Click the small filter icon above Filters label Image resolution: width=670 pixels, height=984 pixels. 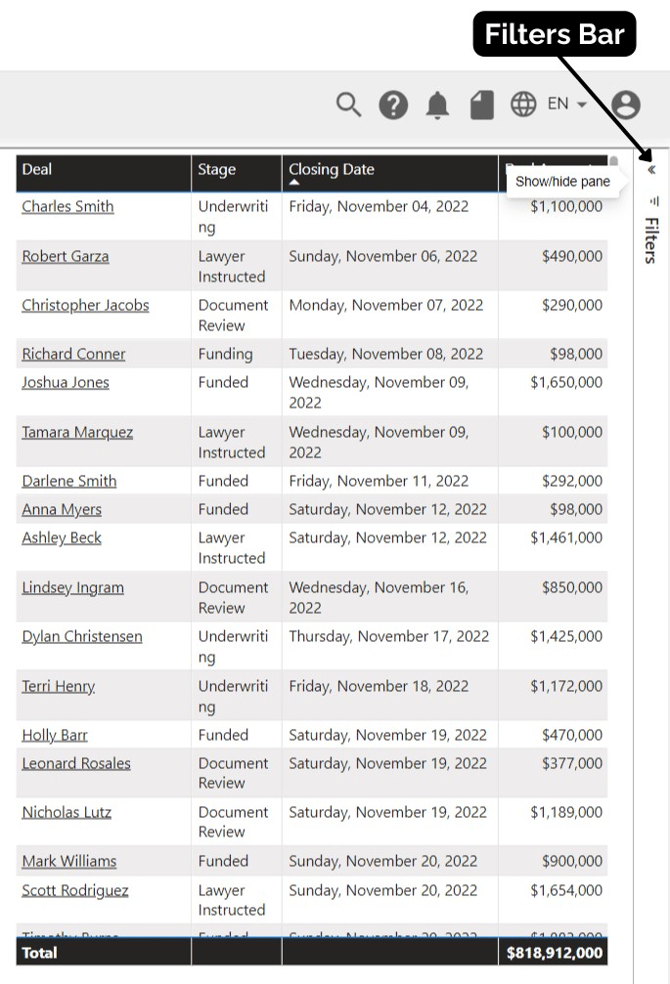pos(654,201)
